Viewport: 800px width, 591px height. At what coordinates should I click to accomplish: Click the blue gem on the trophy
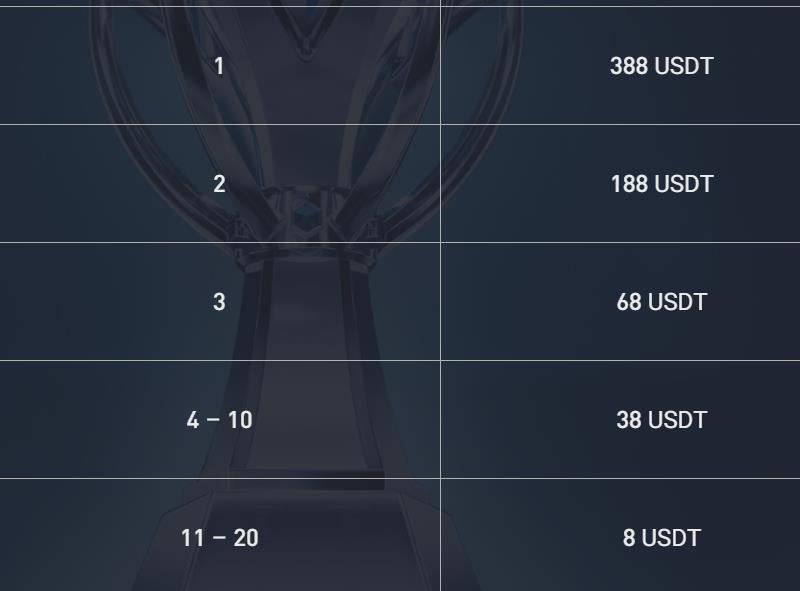tap(305, 212)
